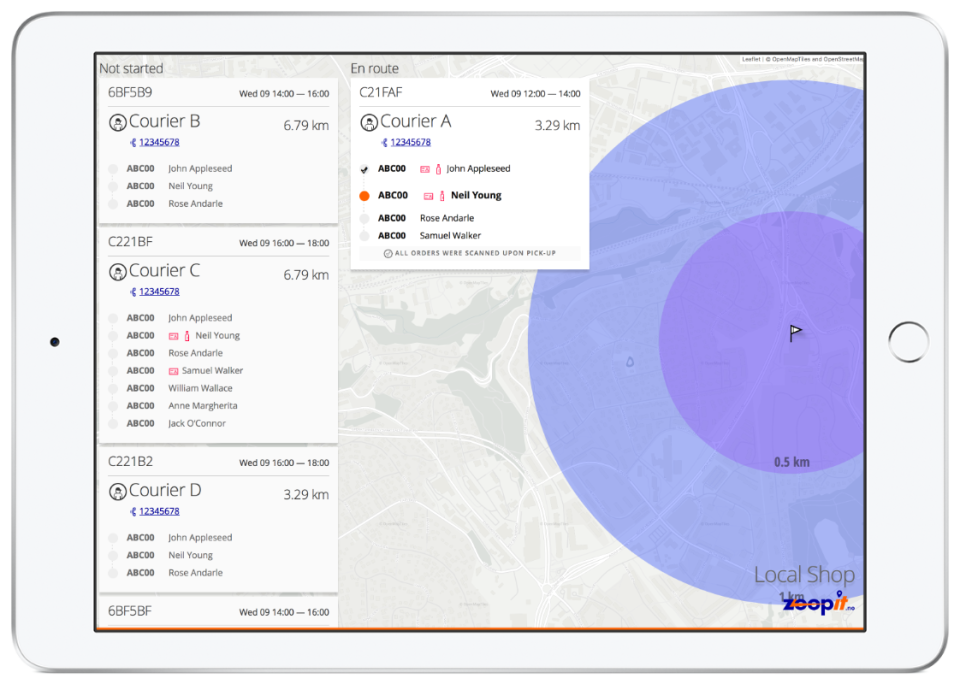Click Courier D's avatar icon
Screen dimensions: 960x684
tap(118, 491)
